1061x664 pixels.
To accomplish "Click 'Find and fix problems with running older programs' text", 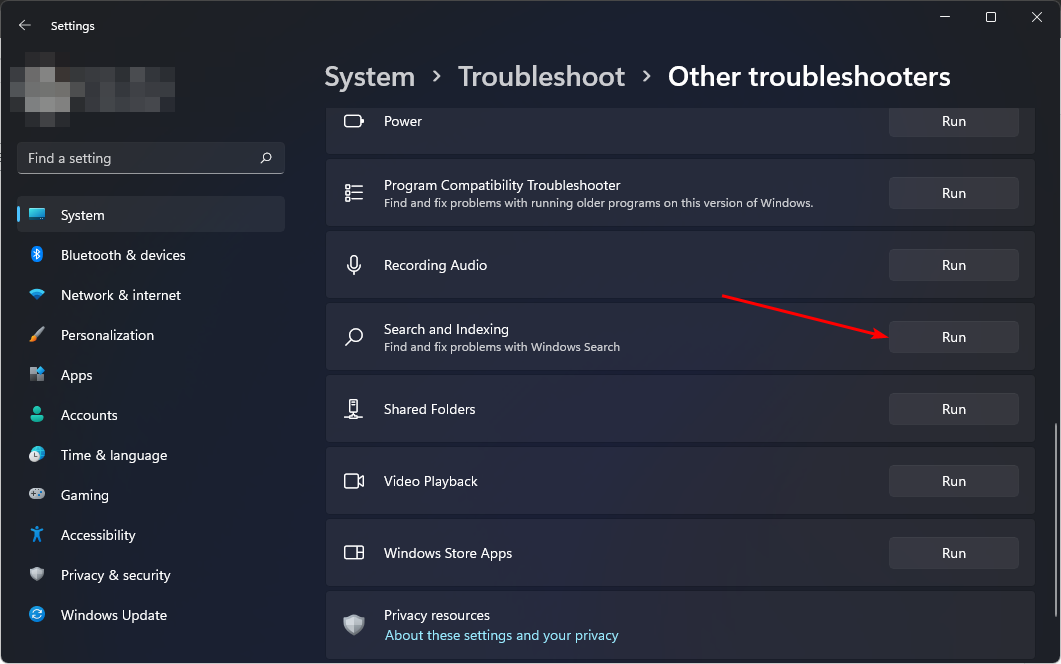I will (x=598, y=202).
